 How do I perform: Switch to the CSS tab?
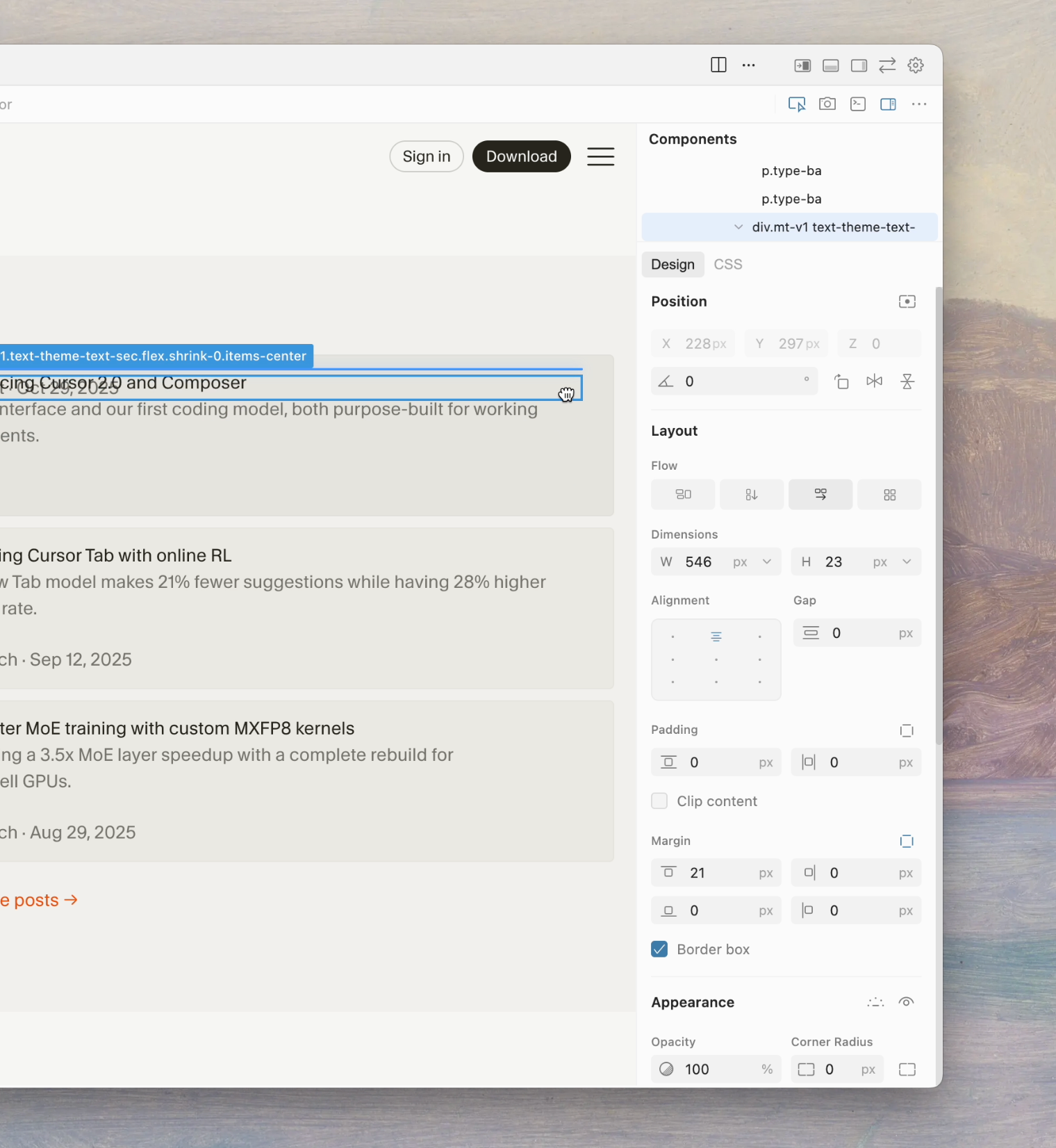pyautogui.click(x=727, y=265)
